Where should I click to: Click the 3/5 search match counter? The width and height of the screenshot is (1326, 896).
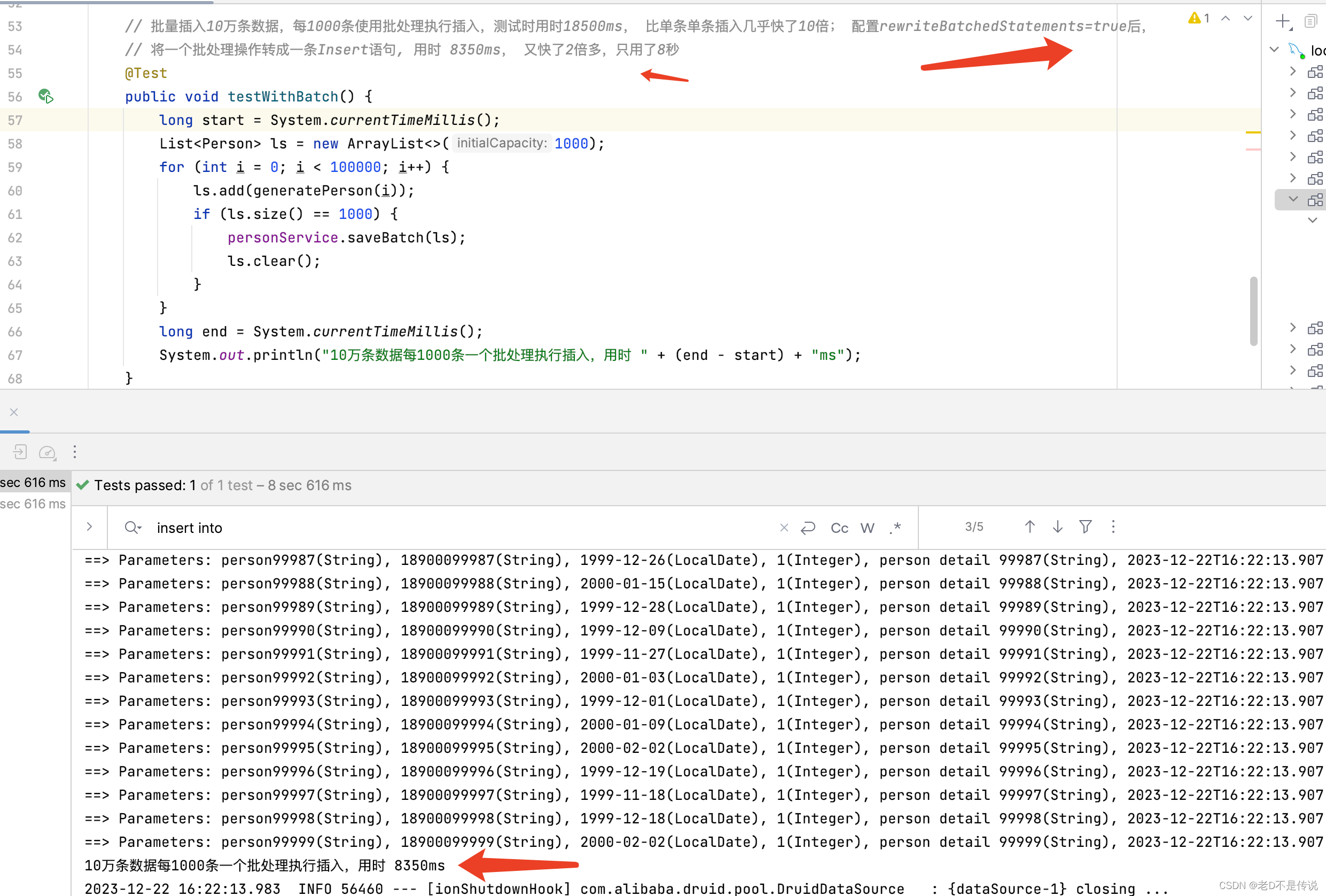[x=974, y=526]
